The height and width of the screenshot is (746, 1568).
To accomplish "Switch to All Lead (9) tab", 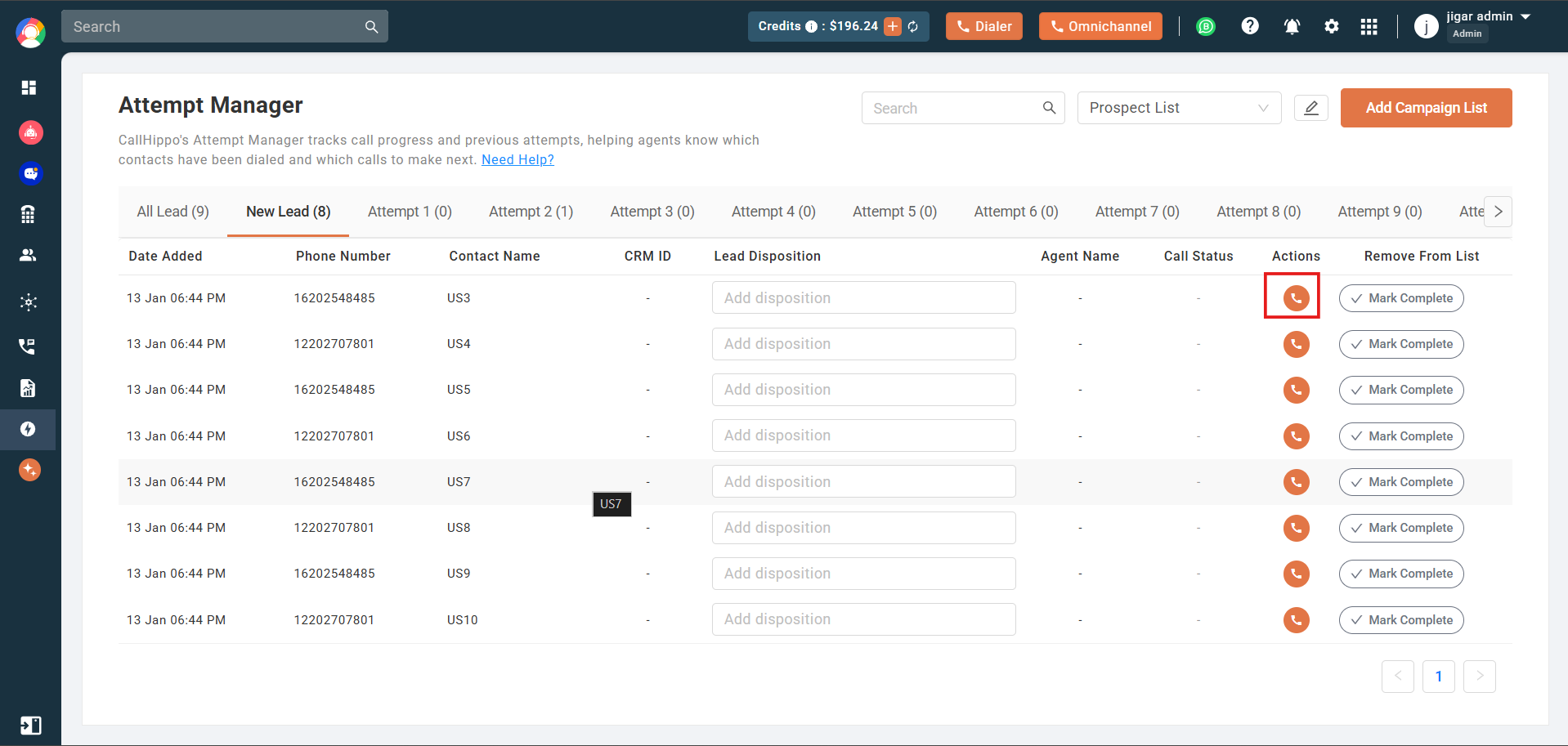I will point(173,212).
